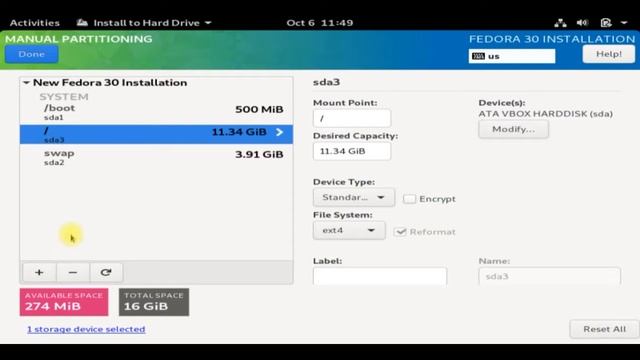Viewport: 640px width, 360px height.
Task: Click the remove mount point minus button
Action: (x=73, y=272)
